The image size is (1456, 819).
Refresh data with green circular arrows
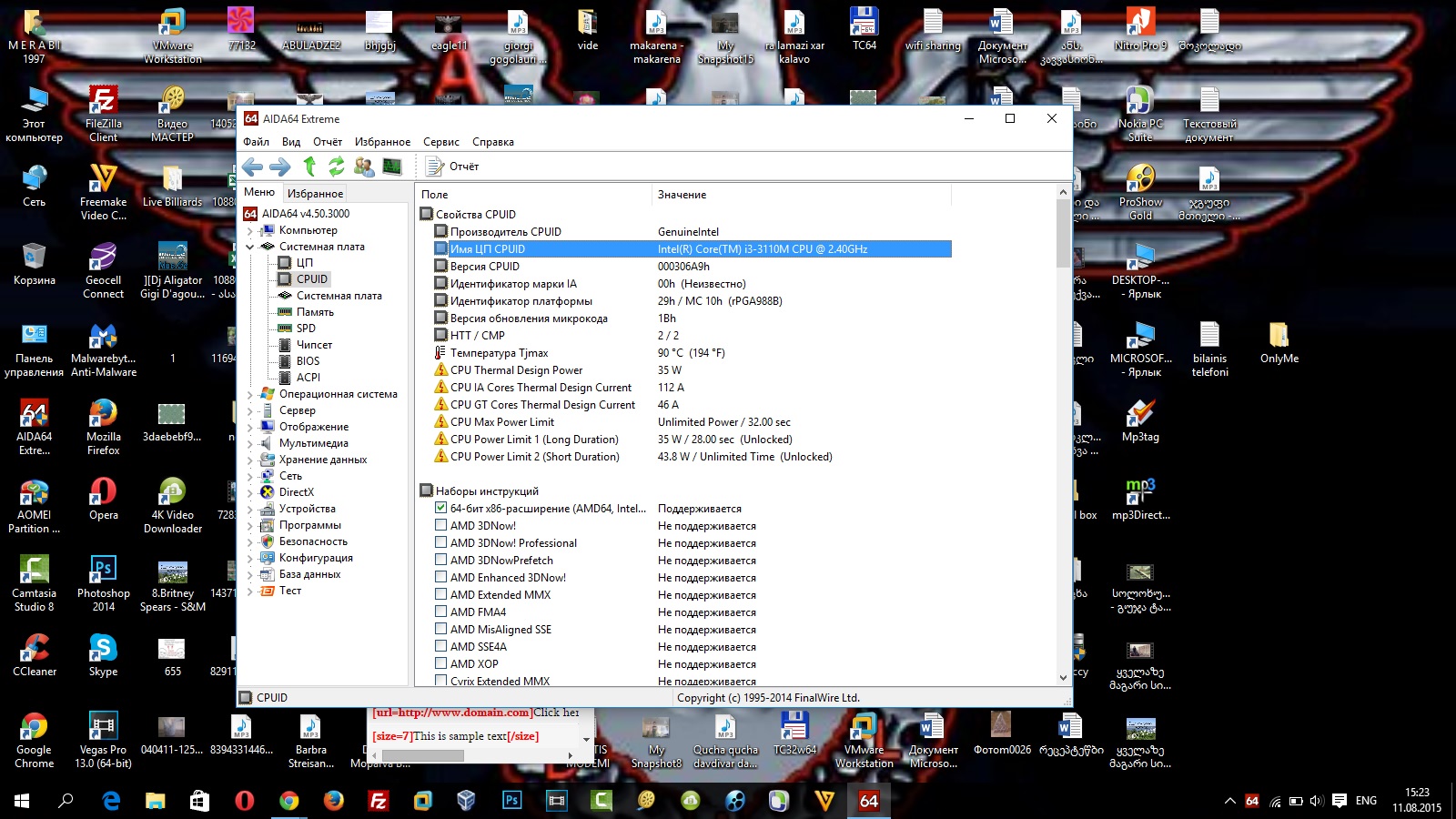point(337,167)
